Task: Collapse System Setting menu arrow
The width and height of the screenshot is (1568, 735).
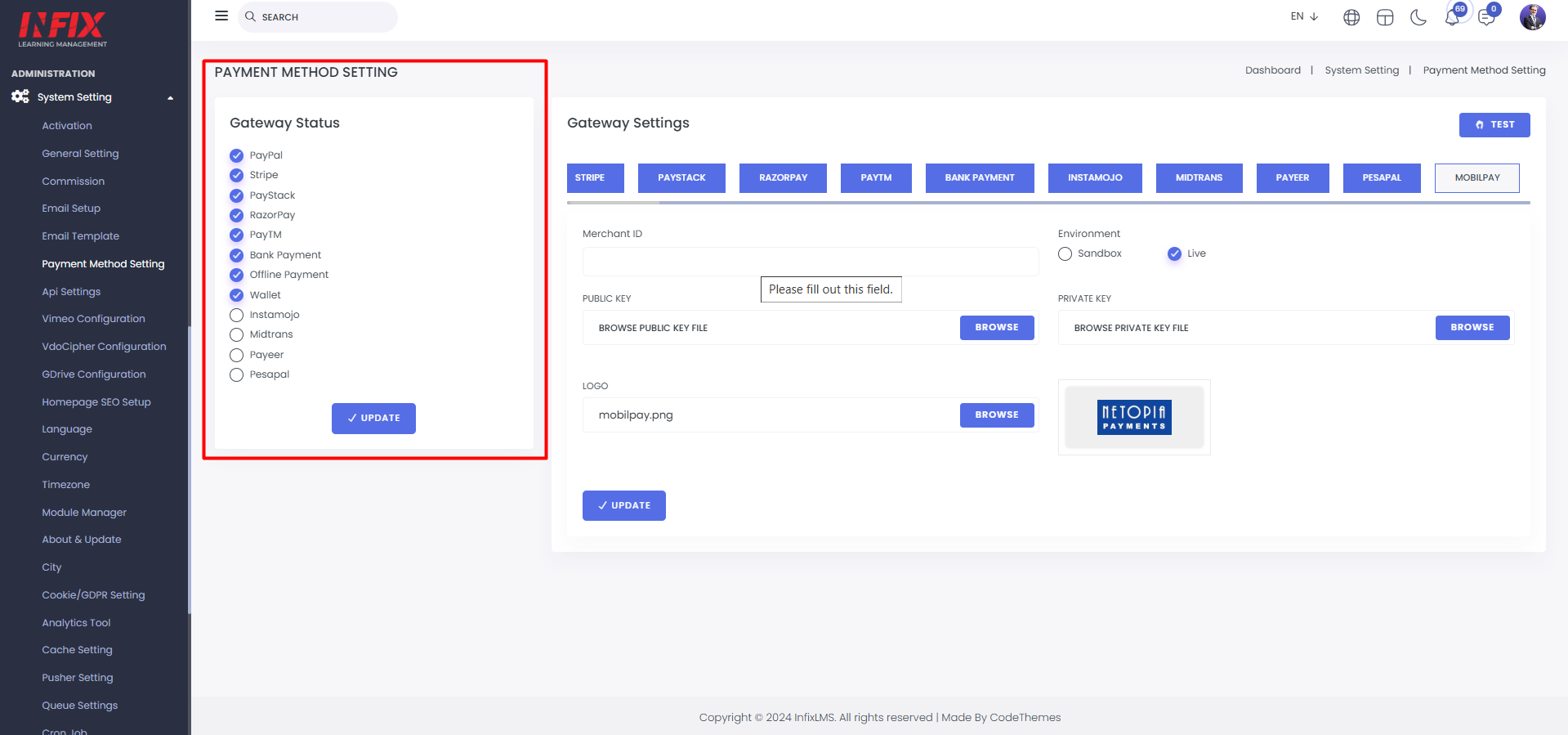Action: [x=171, y=98]
